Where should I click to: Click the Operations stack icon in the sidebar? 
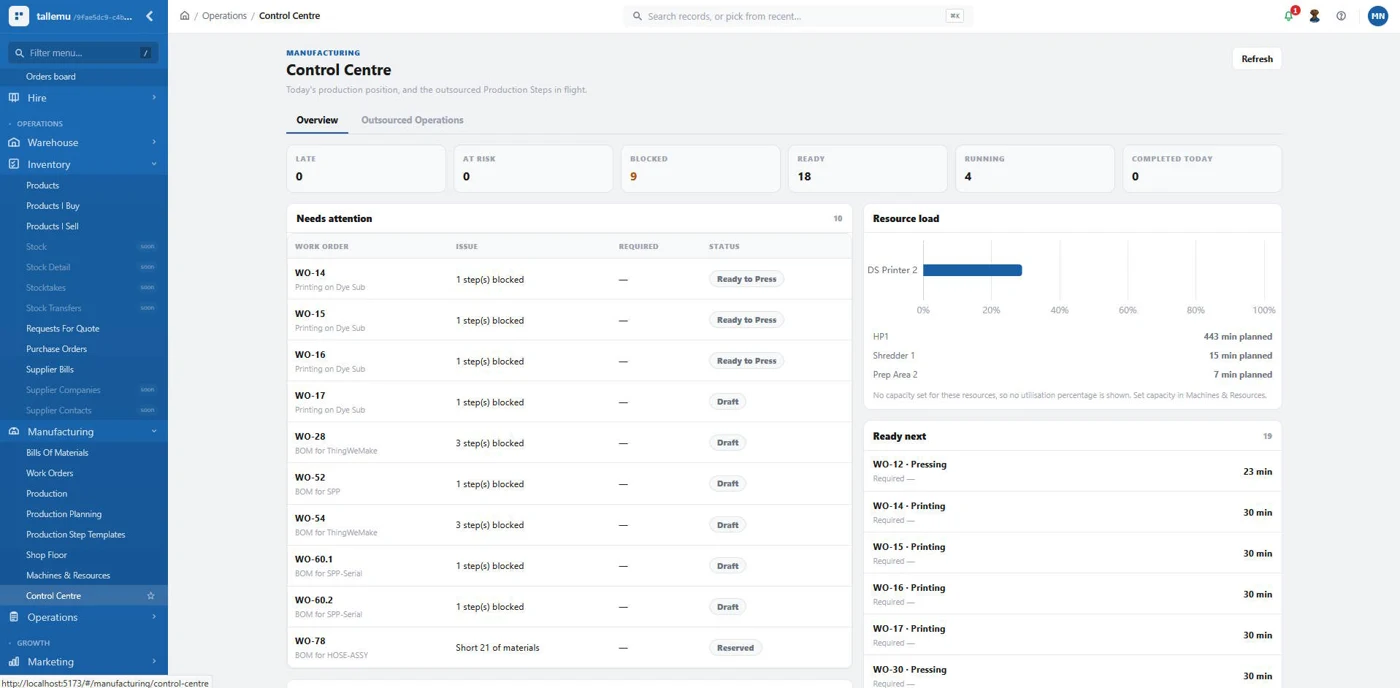click(x=14, y=617)
